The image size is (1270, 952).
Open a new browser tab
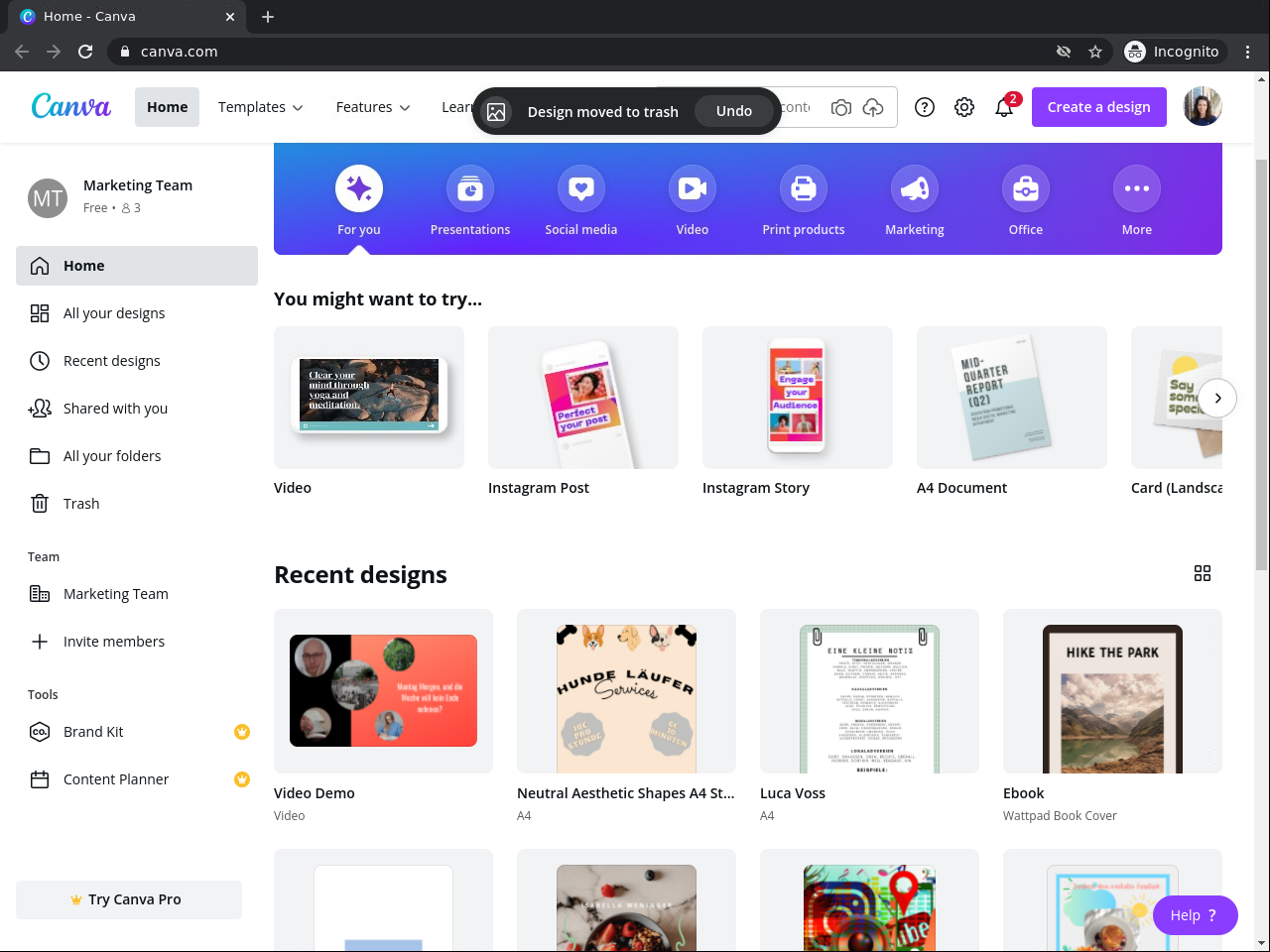pos(268,17)
